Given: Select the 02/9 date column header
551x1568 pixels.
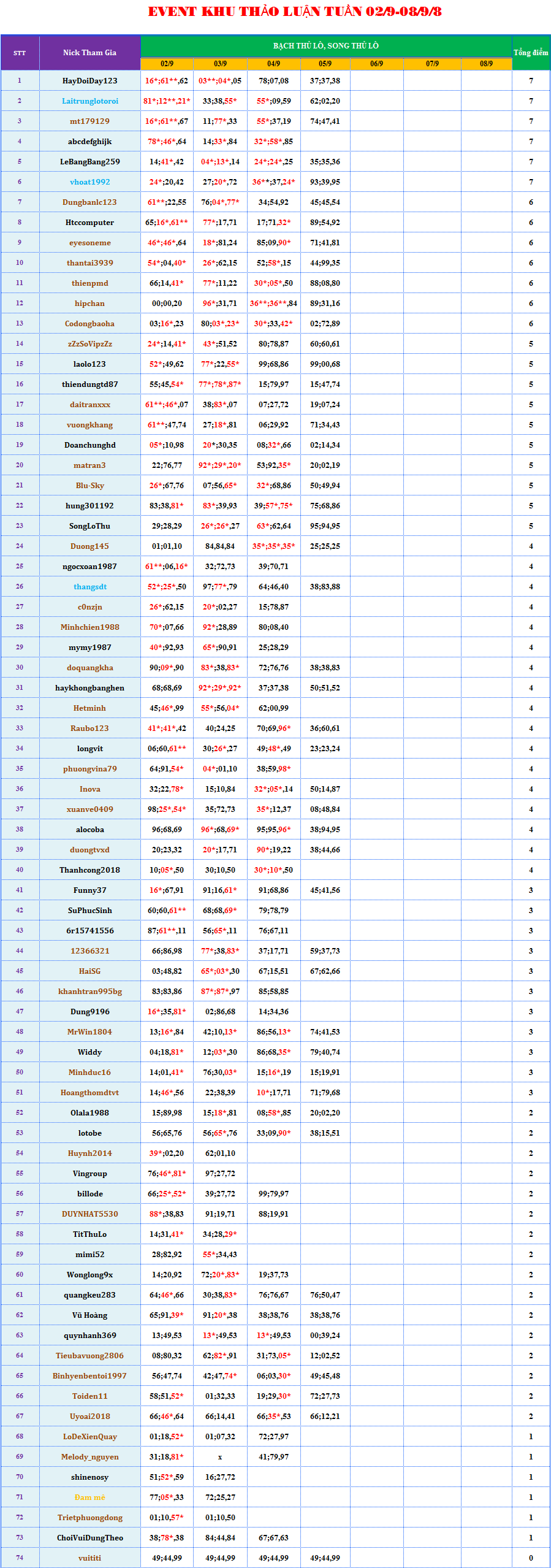Looking at the screenshot, I should (167, 64).
